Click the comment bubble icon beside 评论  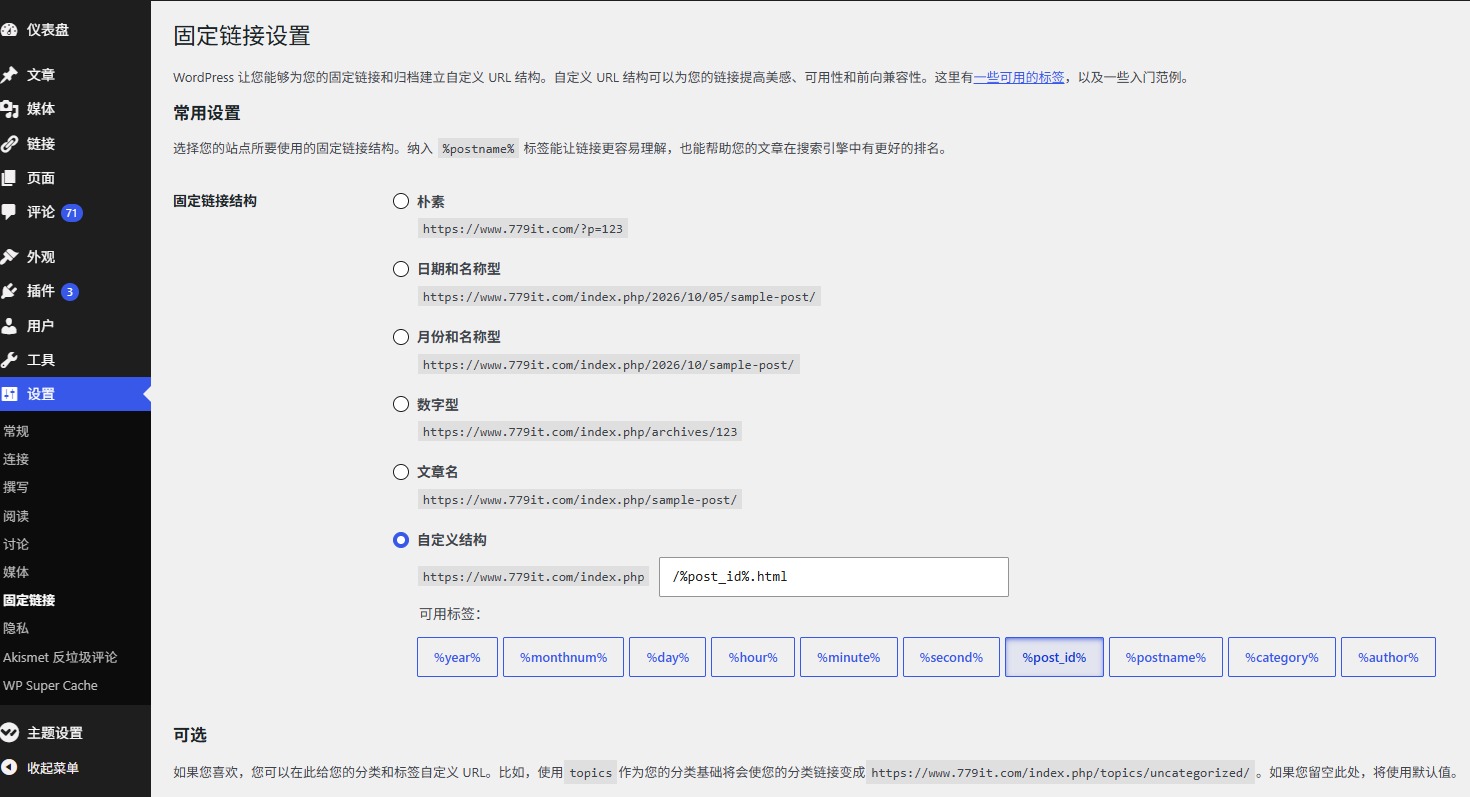click(9, 212)
